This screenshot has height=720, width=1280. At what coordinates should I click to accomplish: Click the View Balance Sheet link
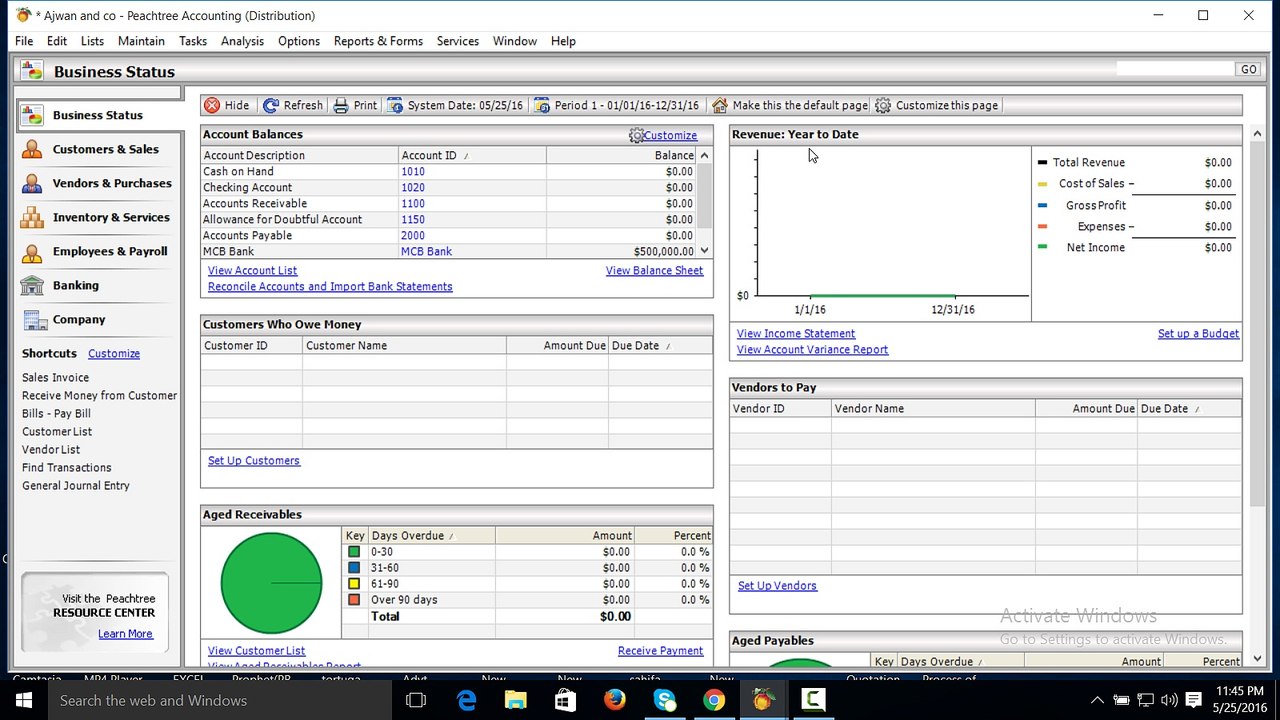(654, 271)
